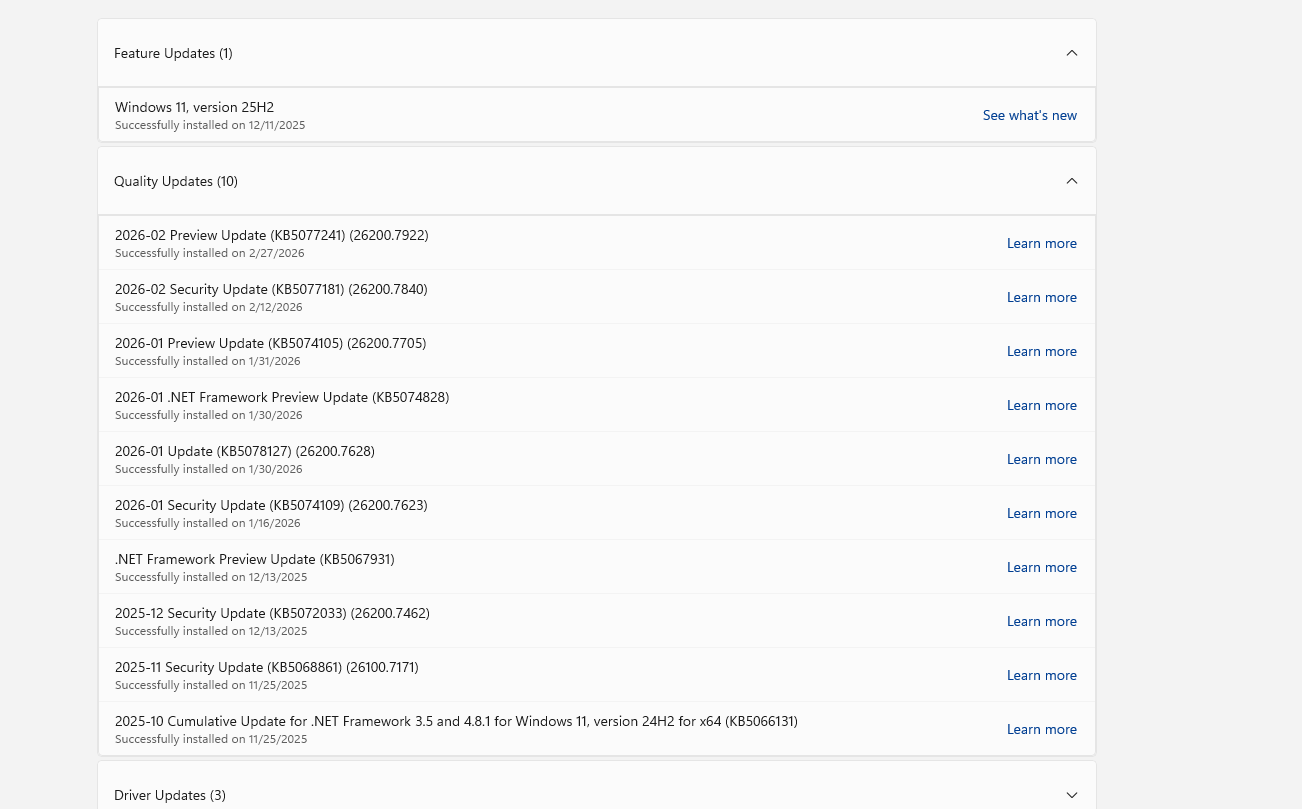Image resolution: width=1302 pixels, height=809 pixels.
Task: Select 'Successfully installed on 1/31/2026' text
Action: 208,361
